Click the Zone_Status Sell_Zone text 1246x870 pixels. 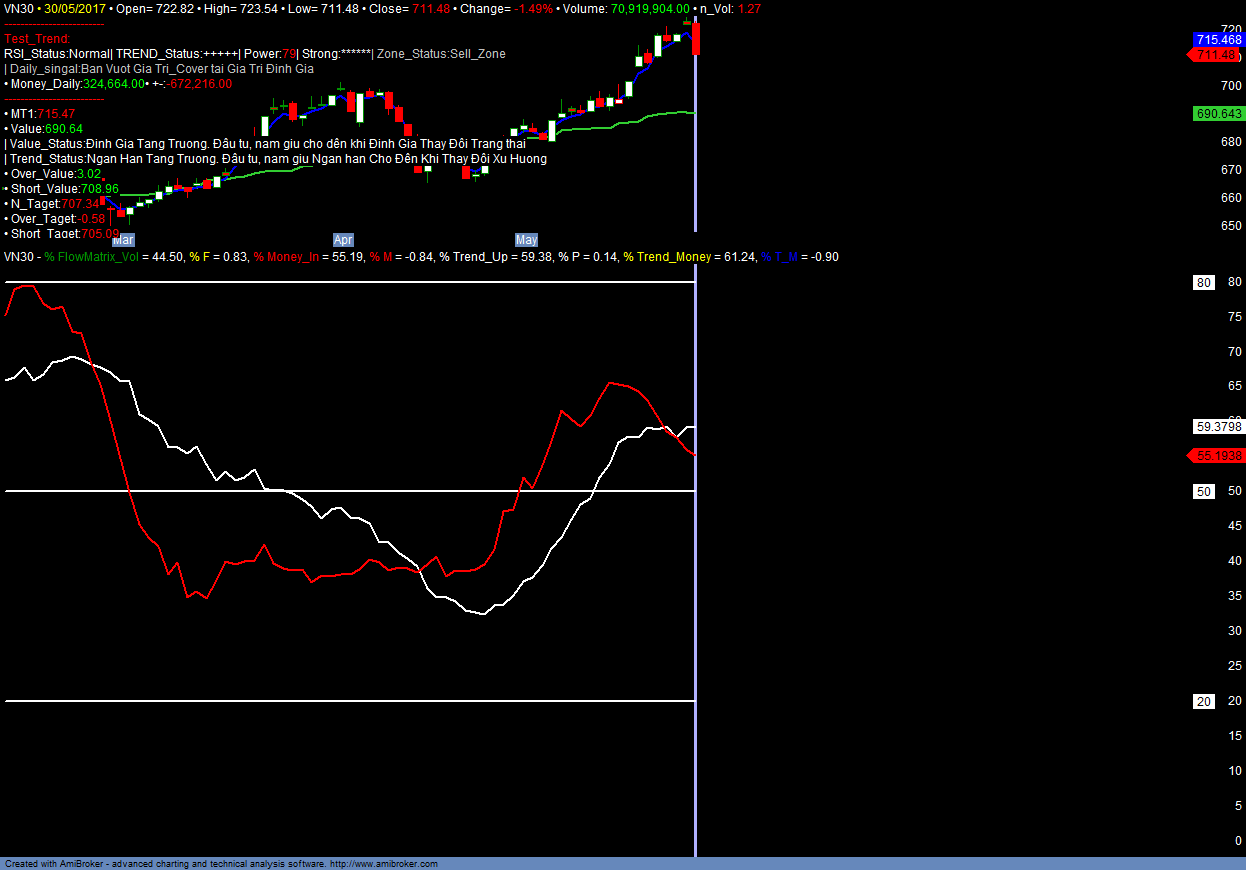pos(441,54)
